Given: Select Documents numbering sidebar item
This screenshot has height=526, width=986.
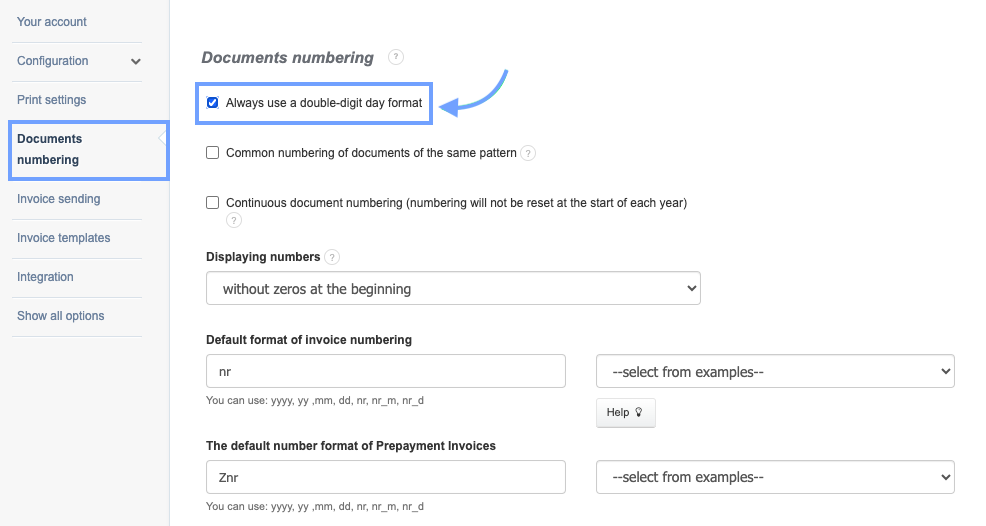Looking at the screenshot, I should (x=50, y=149).
